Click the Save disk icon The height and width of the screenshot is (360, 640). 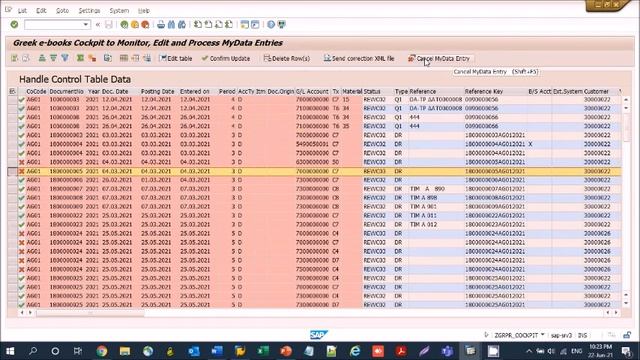pos(109,24)
